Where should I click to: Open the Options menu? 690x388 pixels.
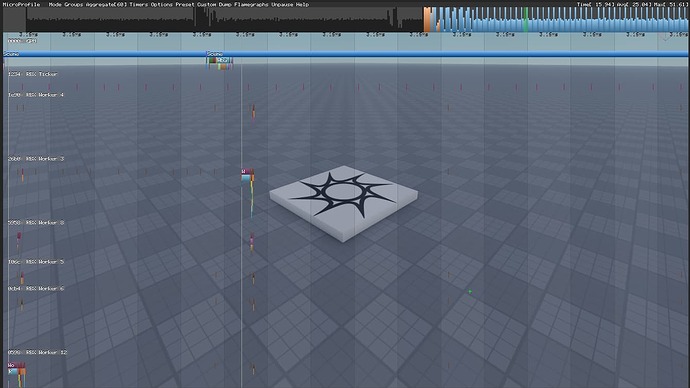162,4
